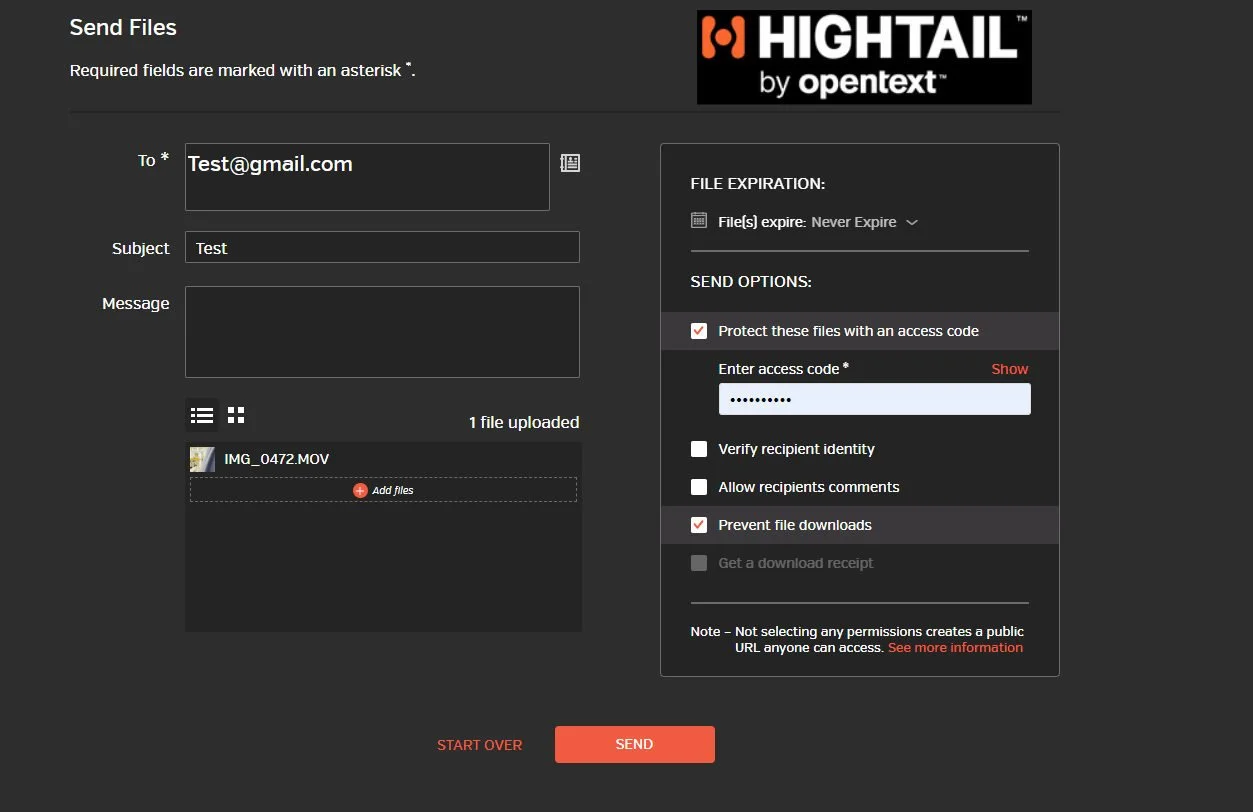The image size is (1253, 812).
Task: Switch to list view of files
Action: point(202,415)
